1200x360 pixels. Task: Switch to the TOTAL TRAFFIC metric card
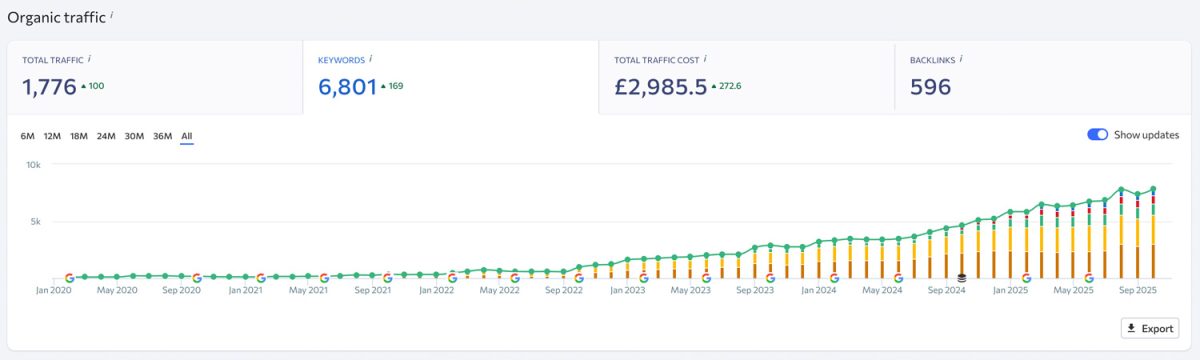(x=155, y=78)
